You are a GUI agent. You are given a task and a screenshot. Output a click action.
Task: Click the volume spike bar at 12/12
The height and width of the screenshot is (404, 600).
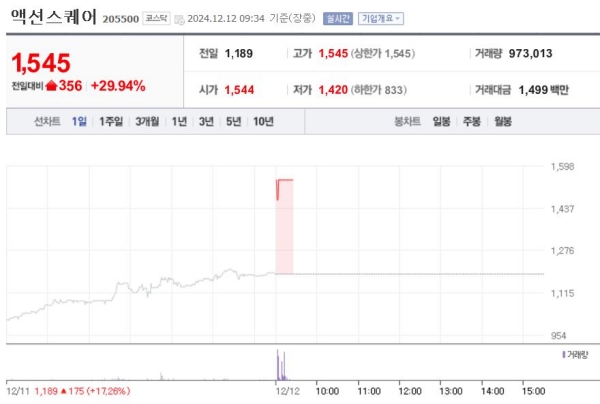tap(277, 364)
